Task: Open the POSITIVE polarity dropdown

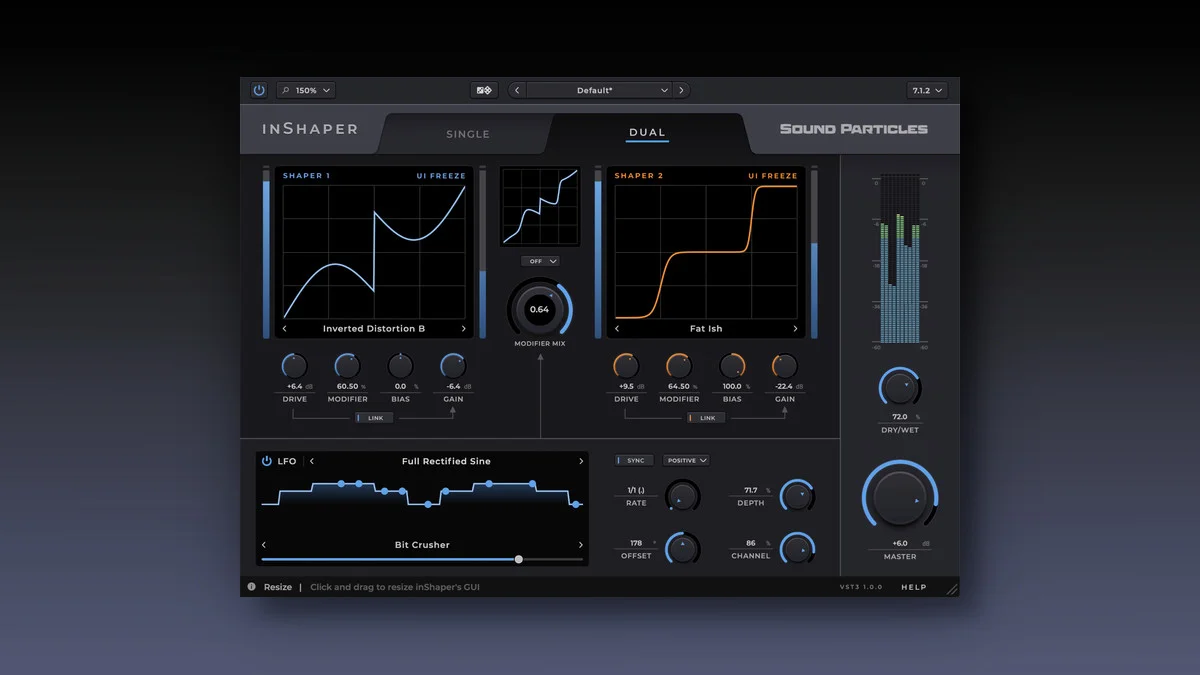Action: point(686,460)
